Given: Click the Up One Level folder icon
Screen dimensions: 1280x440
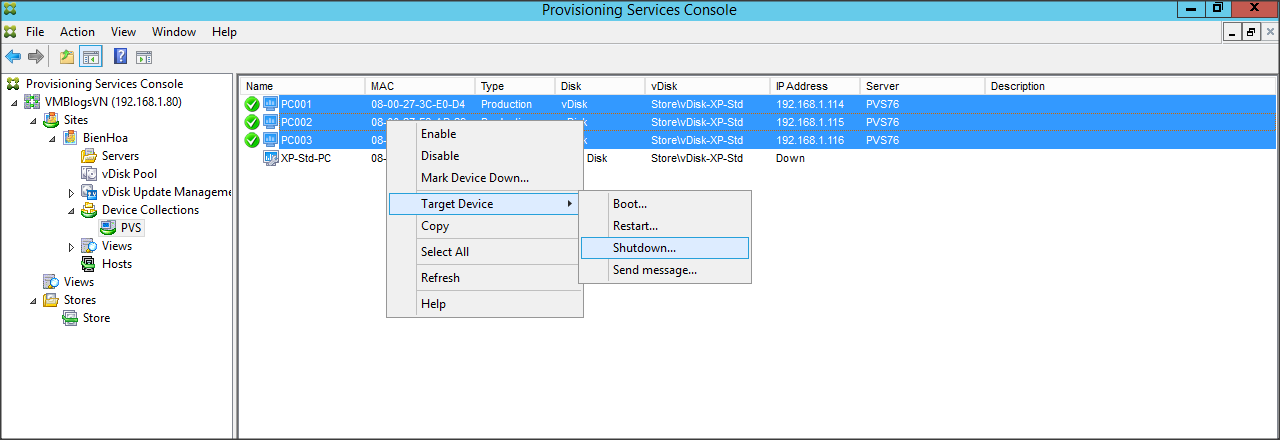Looking at the screenshot, I should (67, 57).
